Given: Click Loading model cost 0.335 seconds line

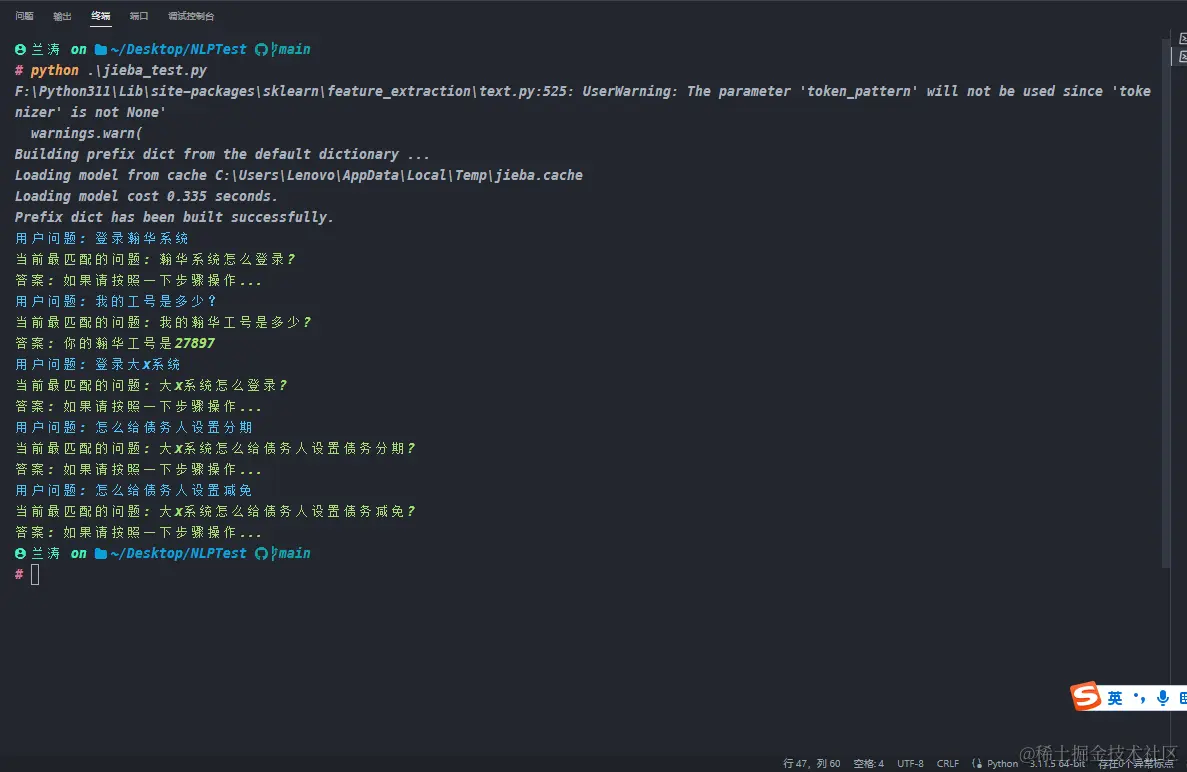Looking at the screenshot, I should click(x=146, y=196).
